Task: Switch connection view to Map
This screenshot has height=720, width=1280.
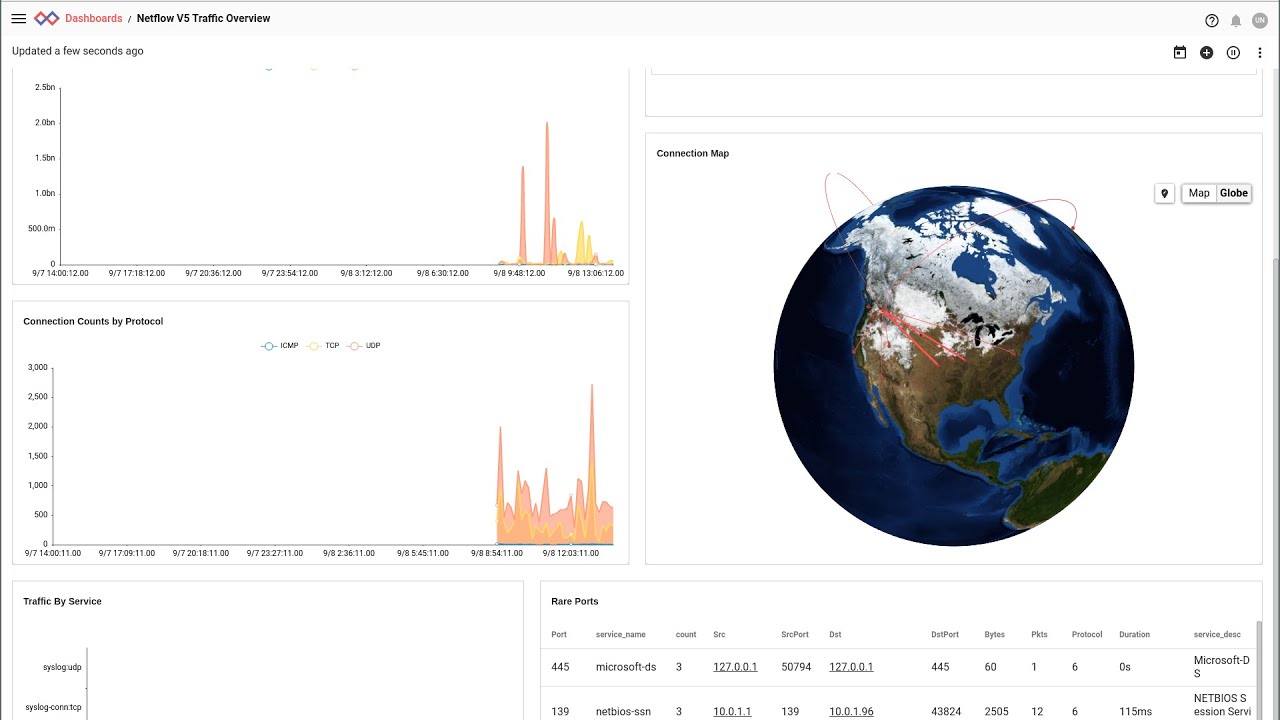Action: coord(1199,193)
